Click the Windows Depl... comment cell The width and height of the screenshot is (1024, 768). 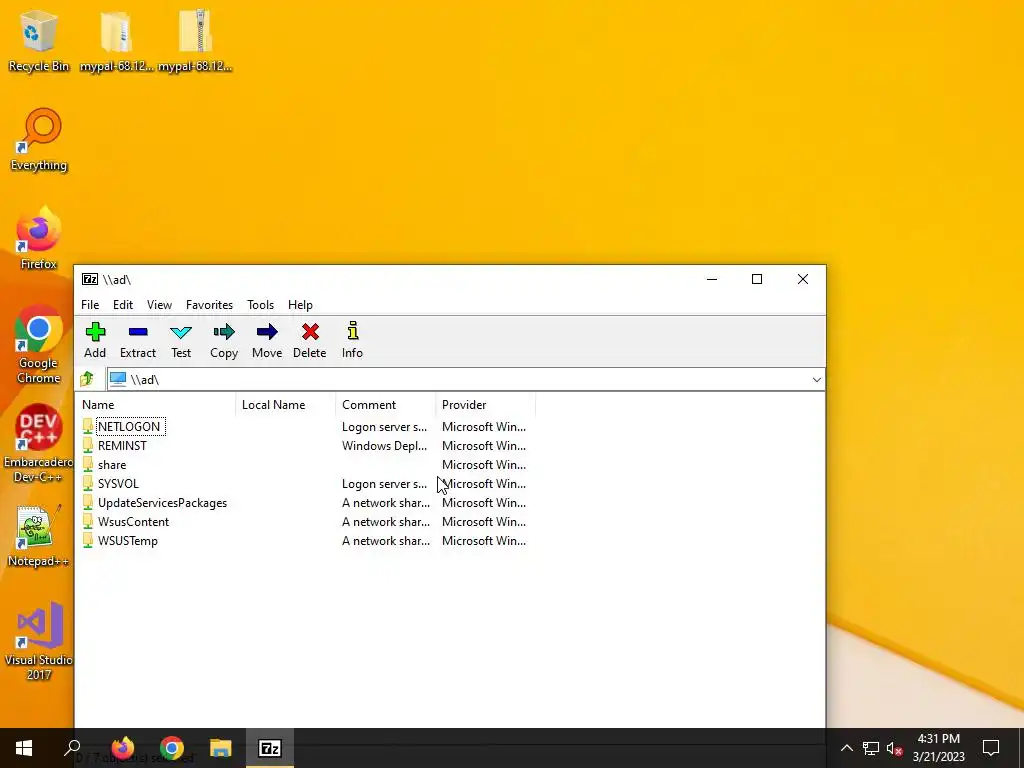385,446
